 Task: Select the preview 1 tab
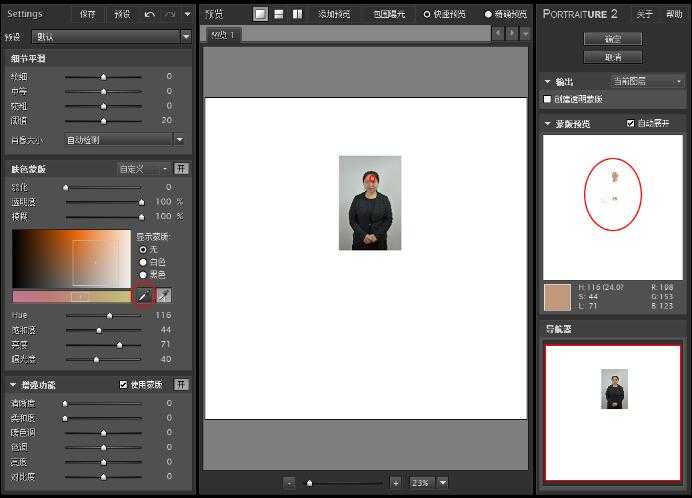click(x=223, y=34)
